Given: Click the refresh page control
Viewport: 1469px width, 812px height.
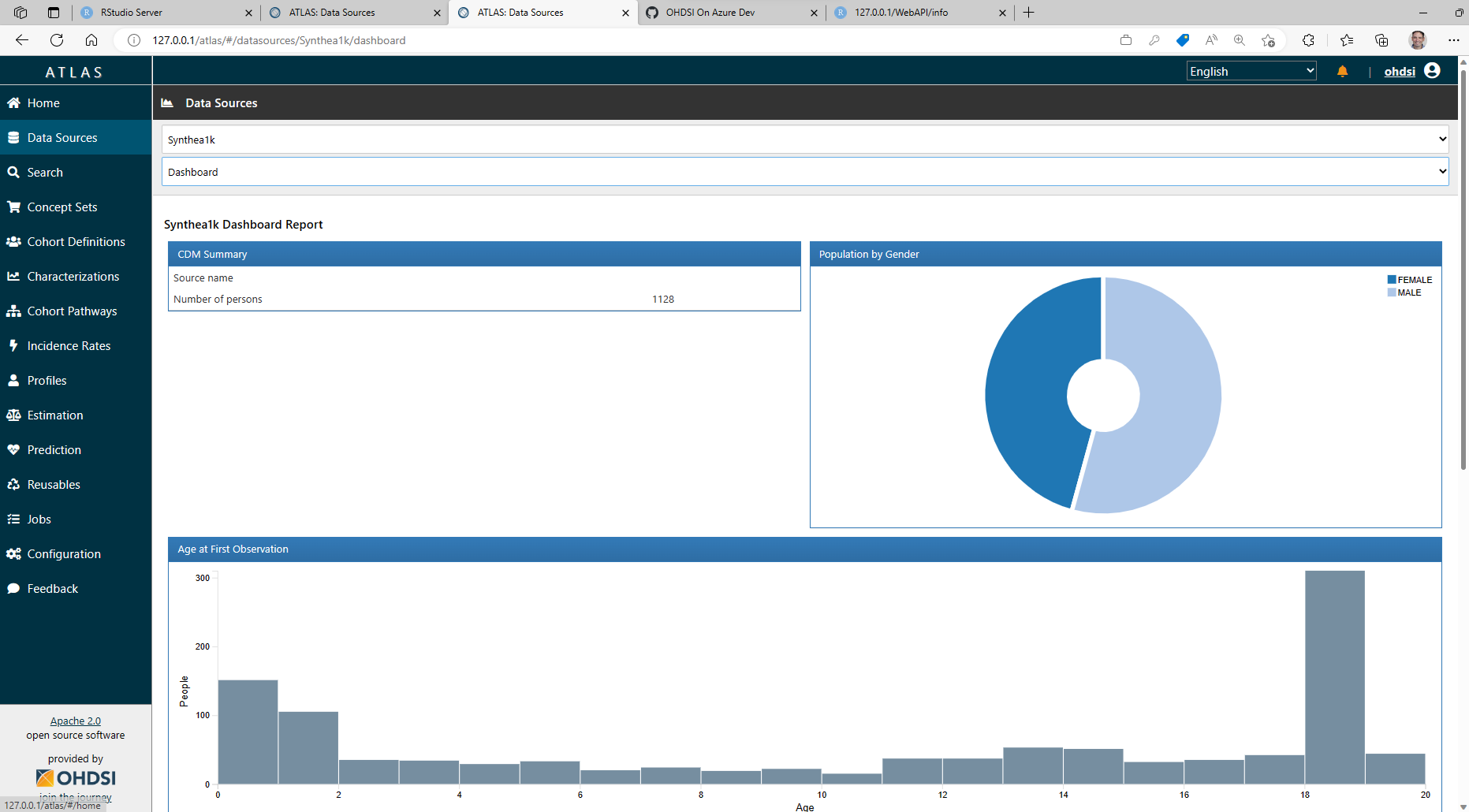Looking at the screenshot, I should (x=56, y=40).
